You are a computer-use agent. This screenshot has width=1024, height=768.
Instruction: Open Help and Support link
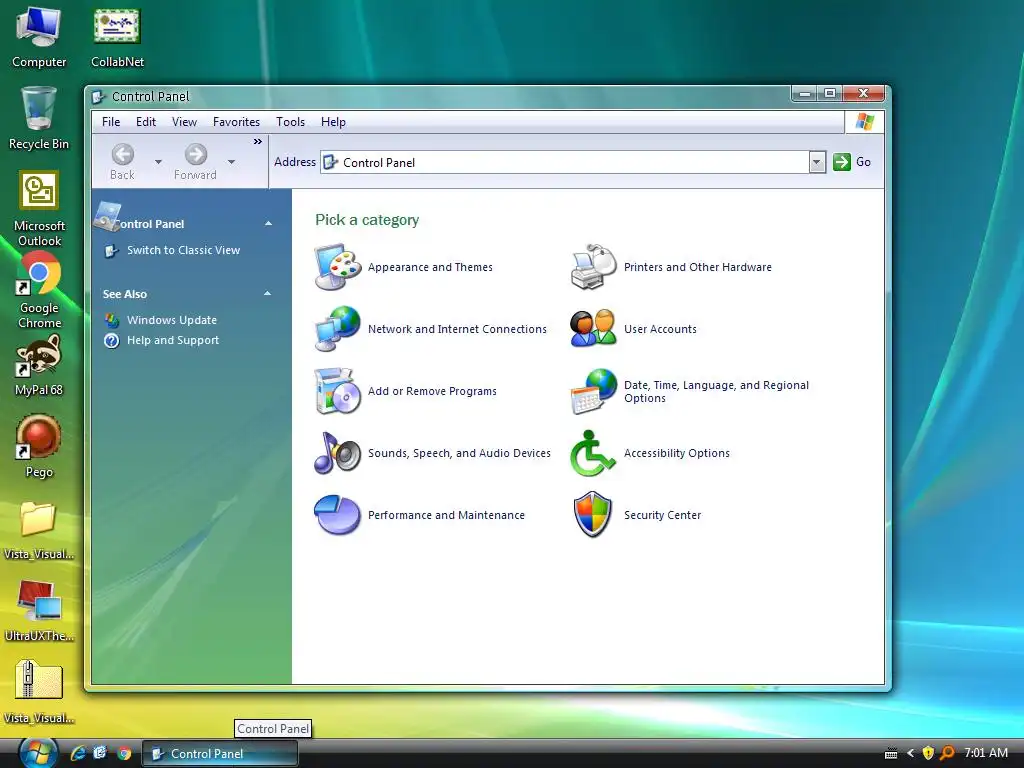(173, 340)
